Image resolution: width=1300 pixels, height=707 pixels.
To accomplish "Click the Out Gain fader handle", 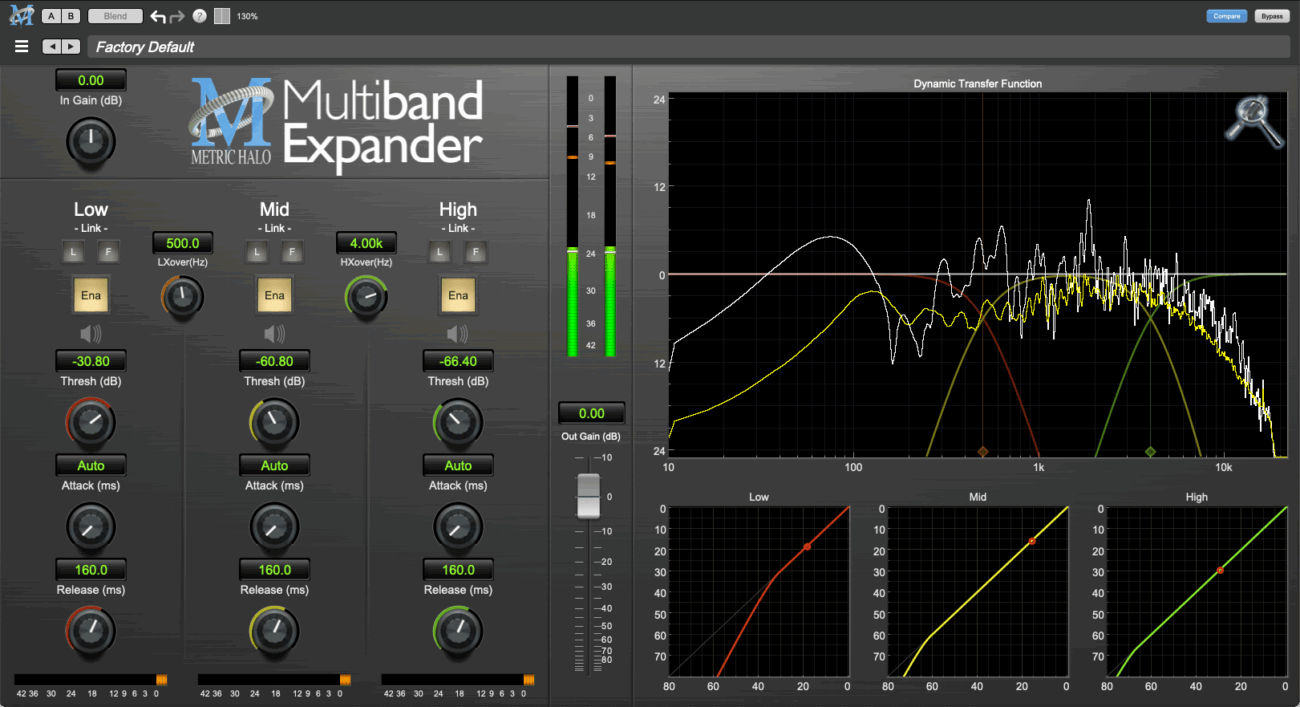I will tap(590, 495).
